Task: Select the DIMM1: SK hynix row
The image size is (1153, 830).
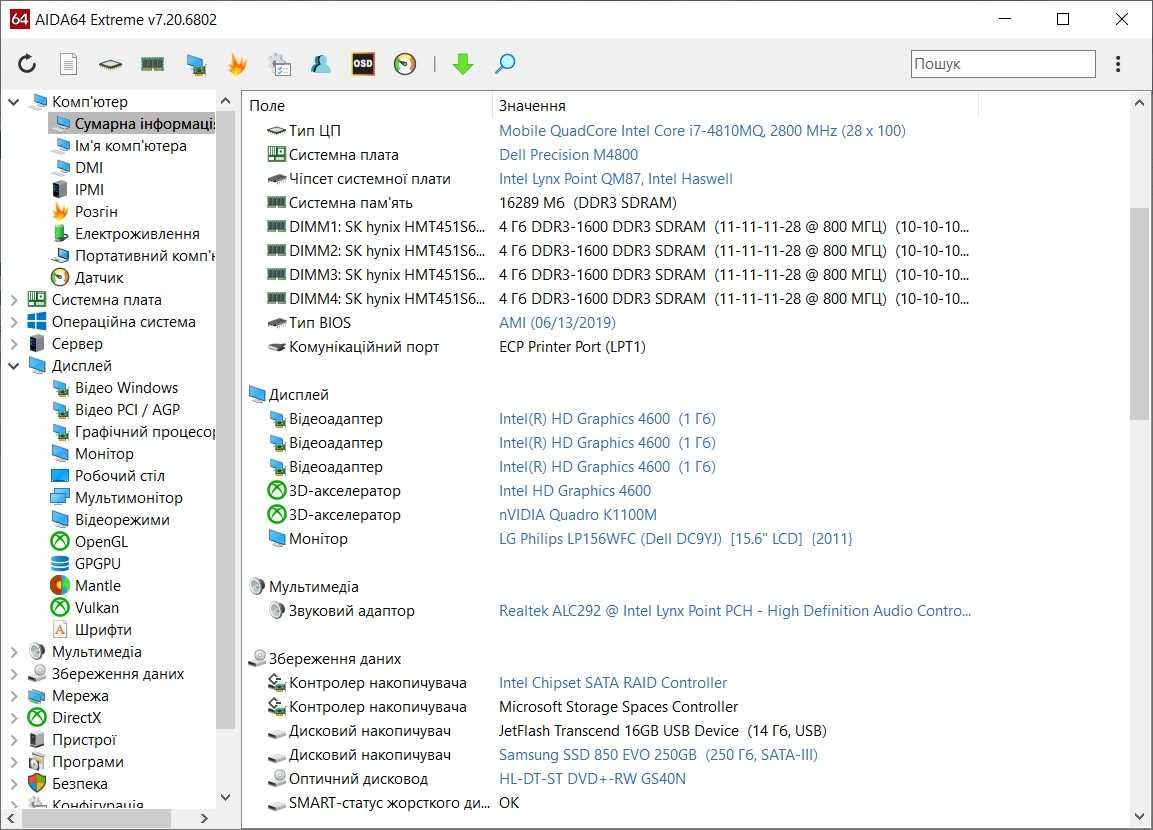Action: tap(618, 227)
